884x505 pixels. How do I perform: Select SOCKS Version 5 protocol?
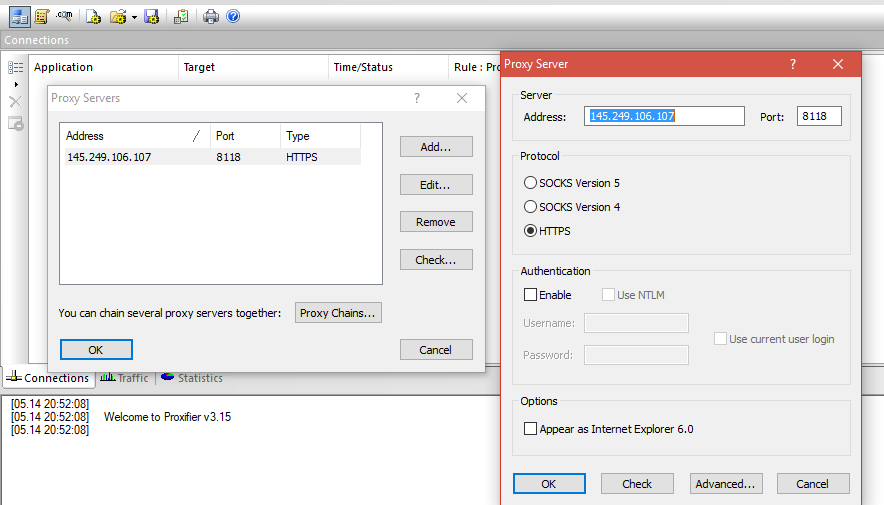click(x=531, y=183)
